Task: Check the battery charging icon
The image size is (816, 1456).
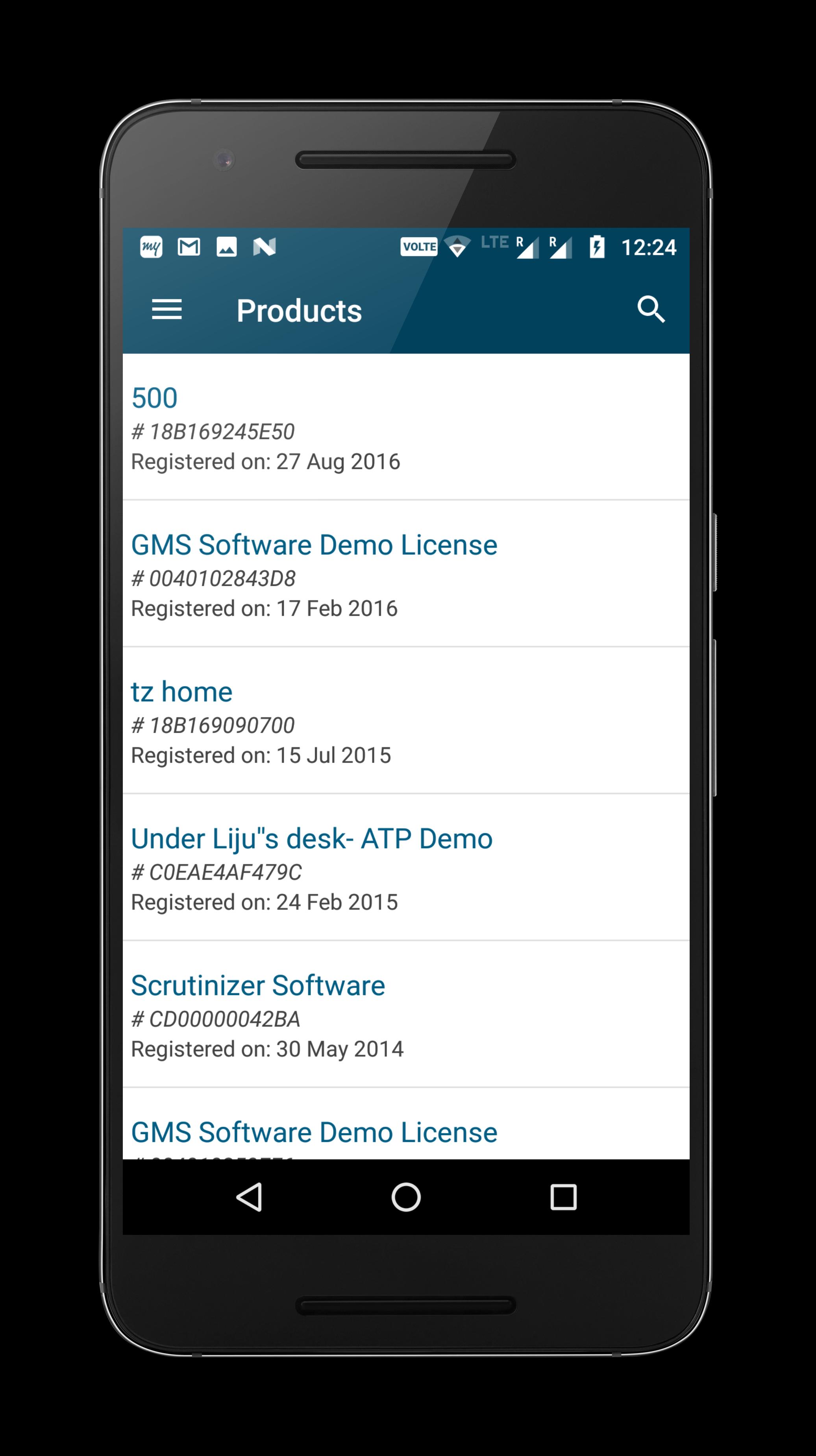Action: tap(591, 247)
